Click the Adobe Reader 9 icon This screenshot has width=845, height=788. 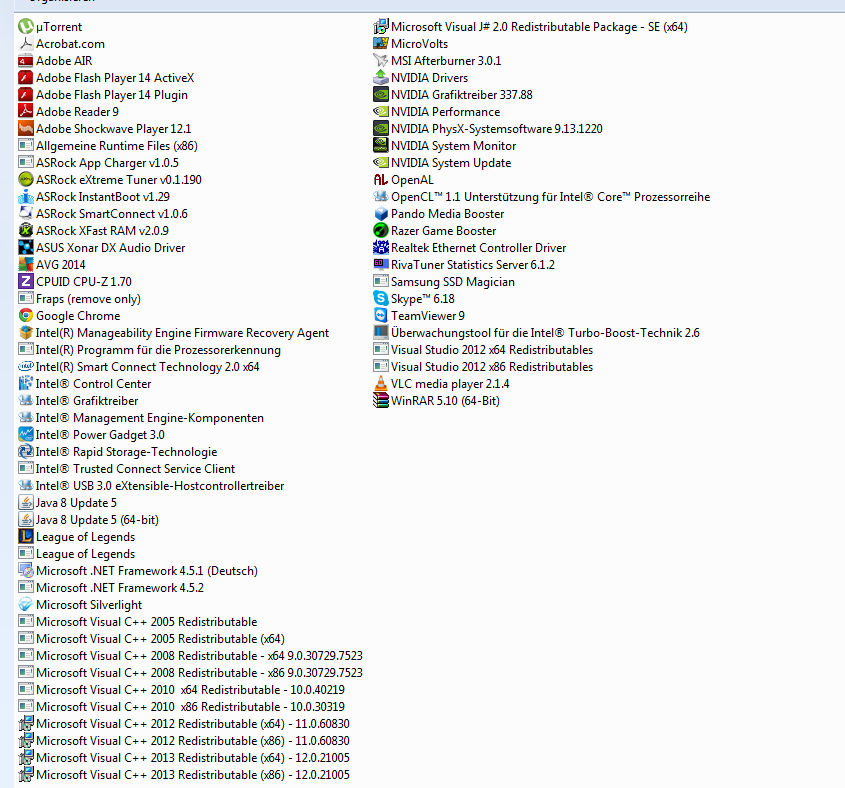(x=26, y=112)
